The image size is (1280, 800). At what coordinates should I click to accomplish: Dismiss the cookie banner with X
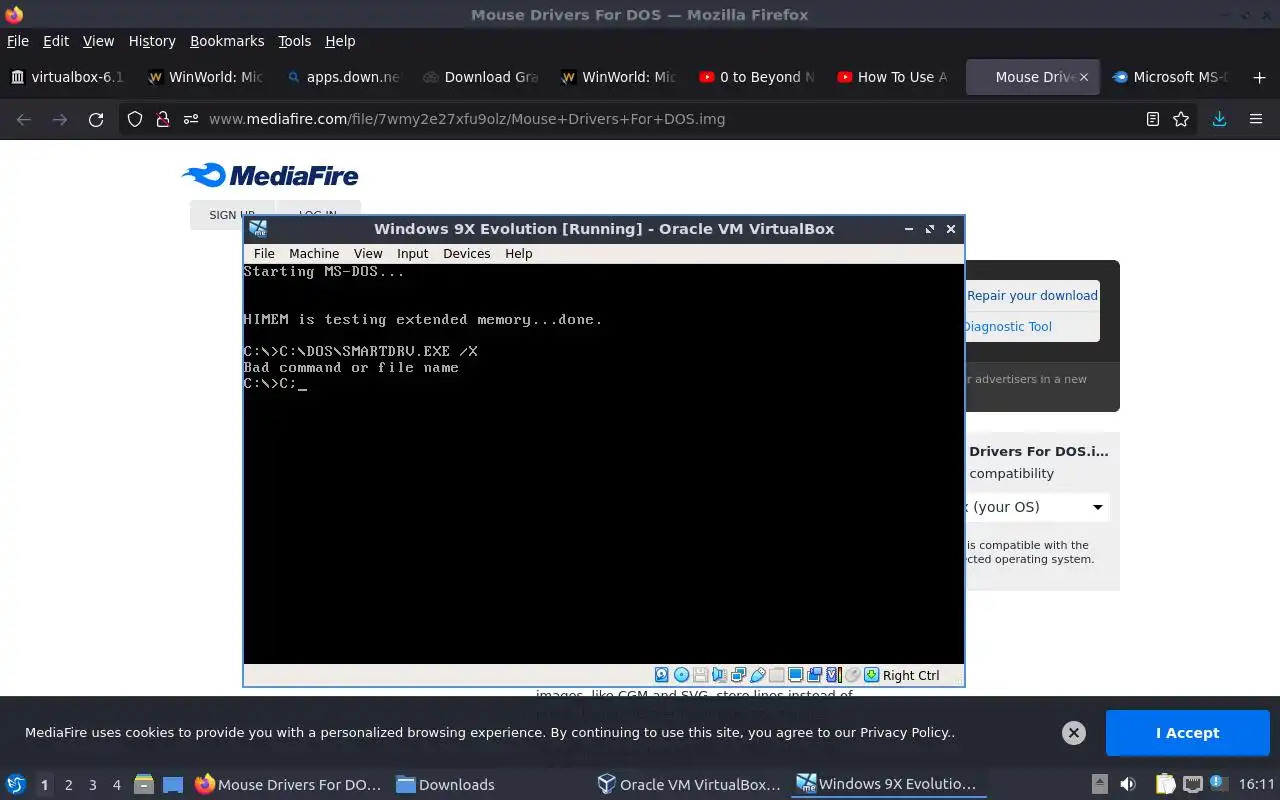(x=1073, y=733)
